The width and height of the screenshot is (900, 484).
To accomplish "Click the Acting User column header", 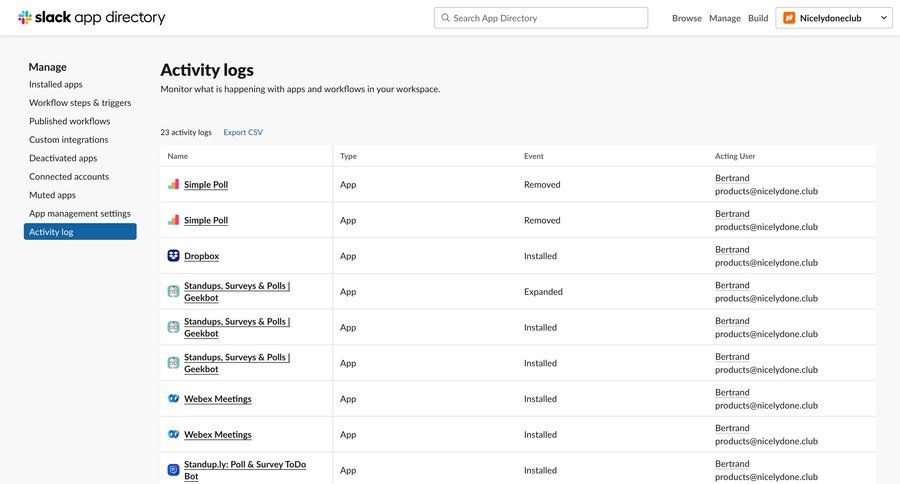I will click(735, 156).
